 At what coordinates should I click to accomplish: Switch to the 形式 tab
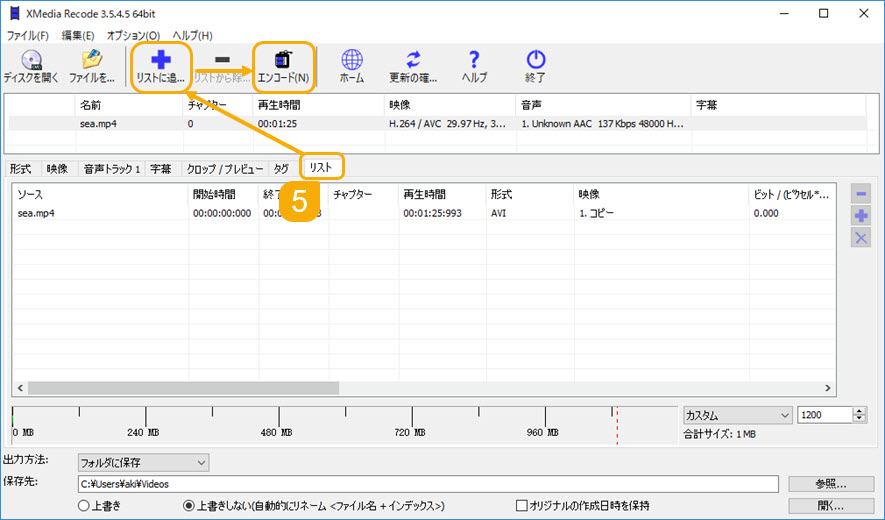coord(20,168)
